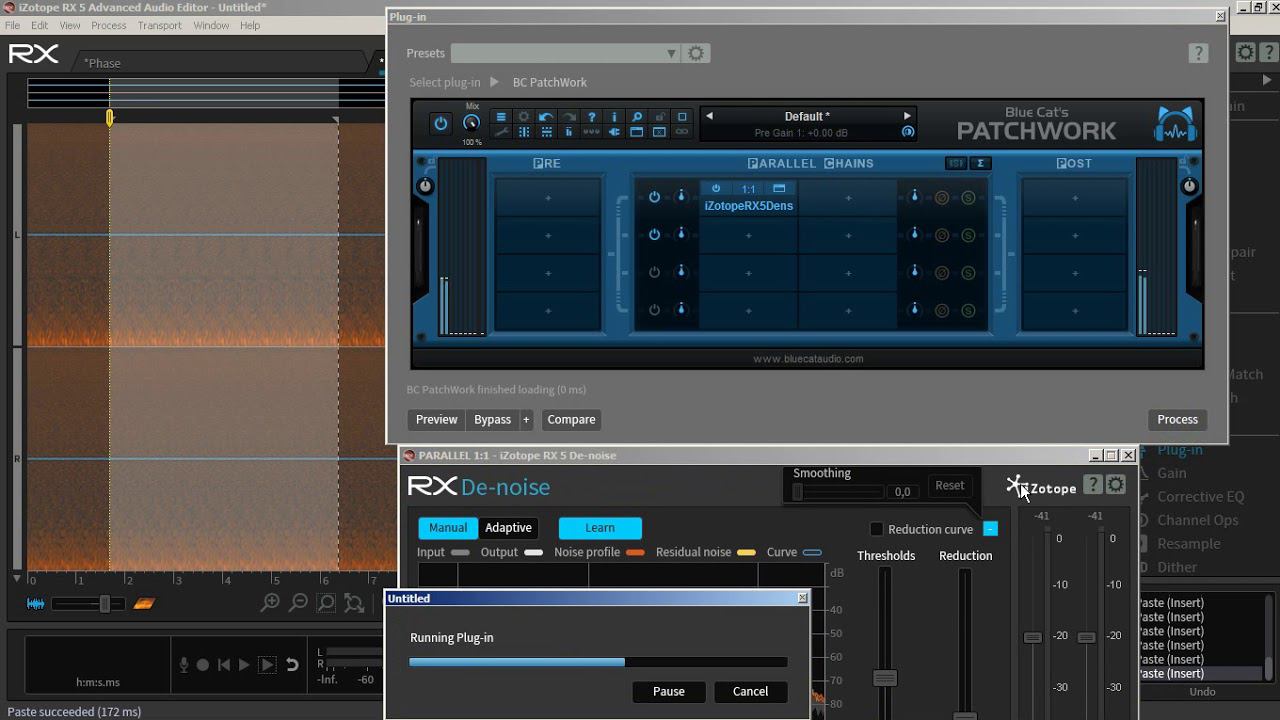Image resolution: width=1280 pixels, height=720 pixels.
Task: Click PatchWork help question mark icon
Action: click(x=591, y=117)
